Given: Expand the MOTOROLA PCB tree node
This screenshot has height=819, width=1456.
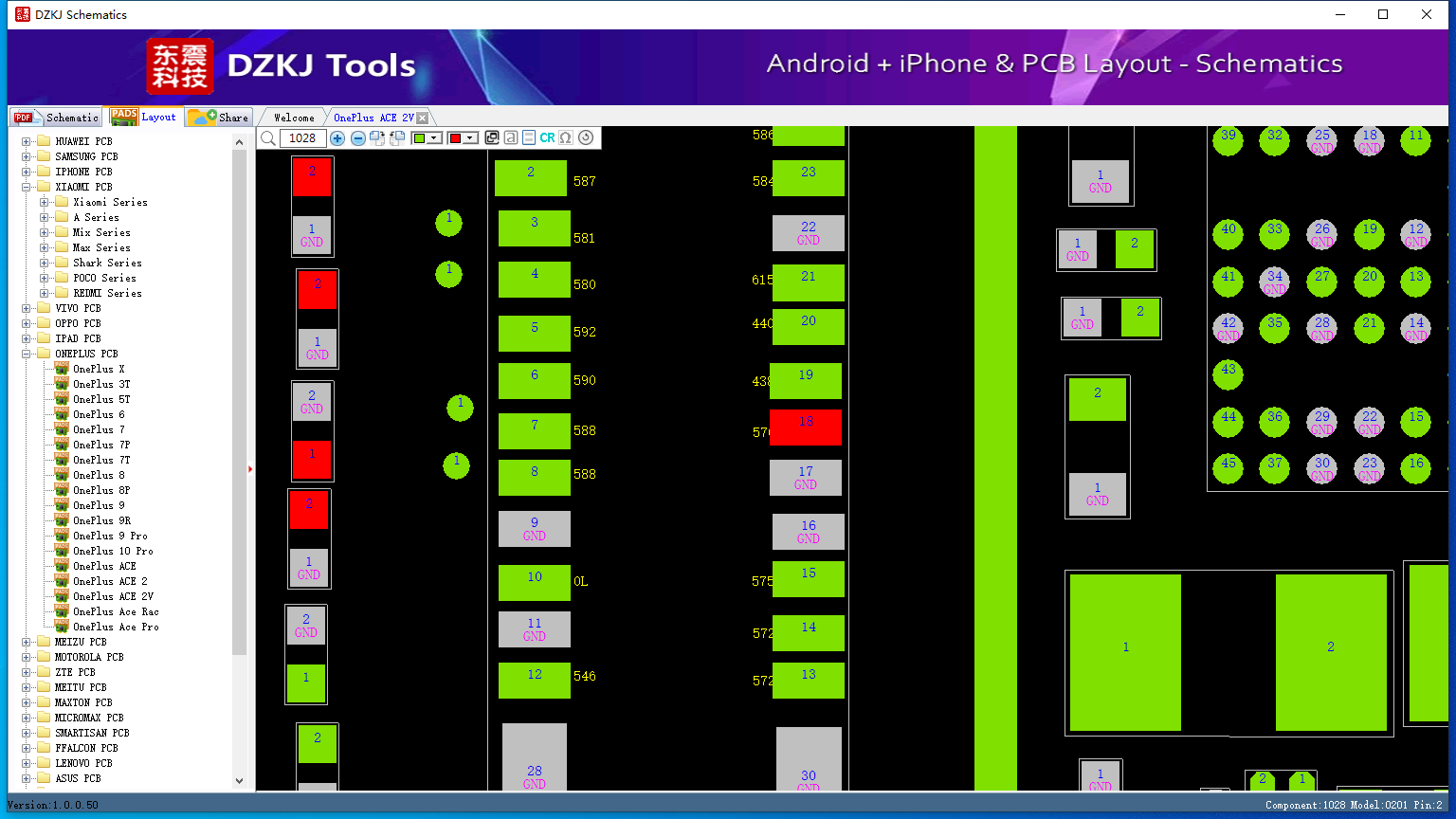Looking at the screenshot, I should coord(27,657).
